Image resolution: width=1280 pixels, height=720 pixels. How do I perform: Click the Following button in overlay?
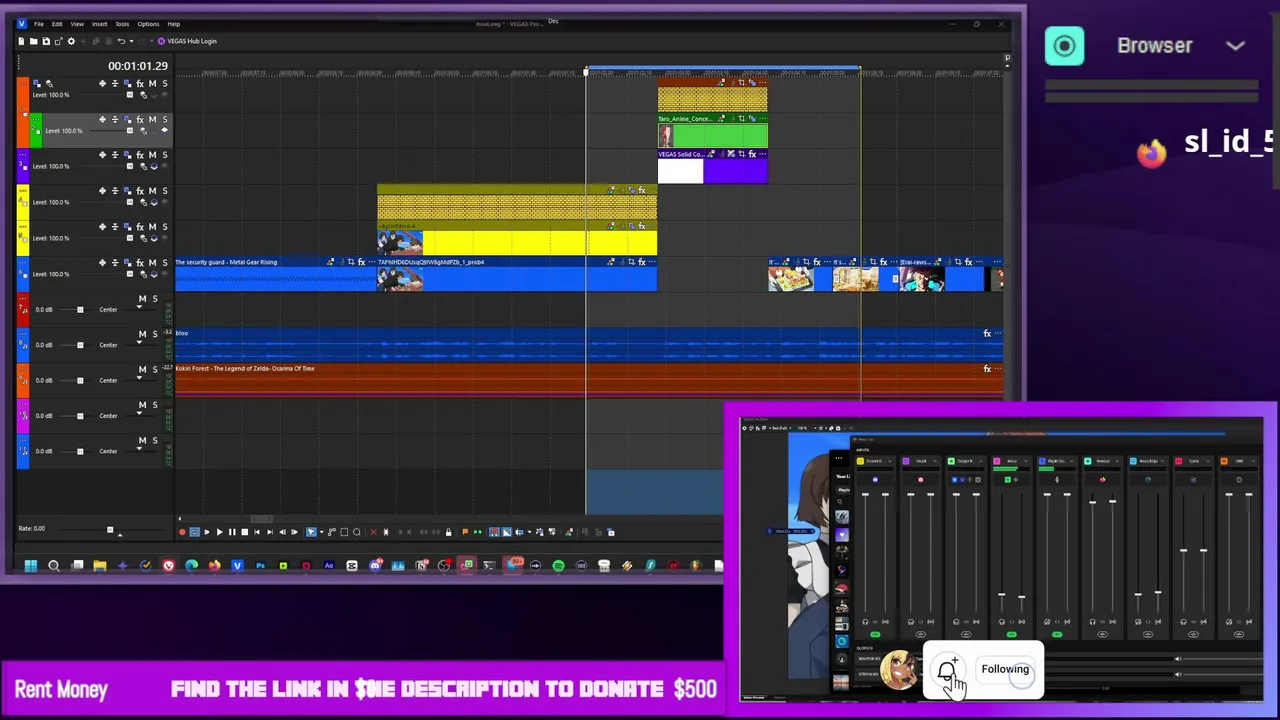[1005, 669]
